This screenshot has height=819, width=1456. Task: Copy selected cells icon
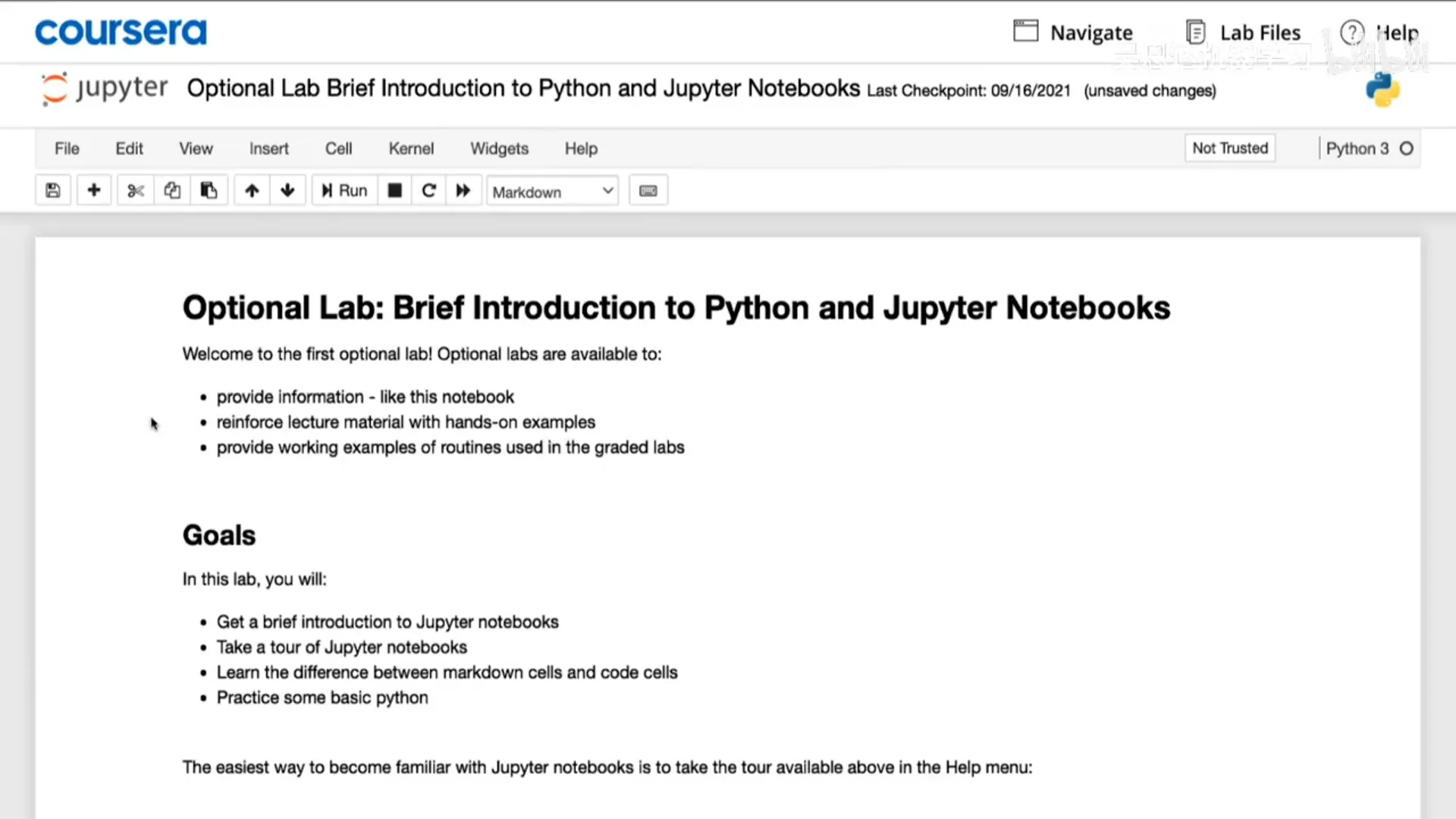tap(172, 190)
